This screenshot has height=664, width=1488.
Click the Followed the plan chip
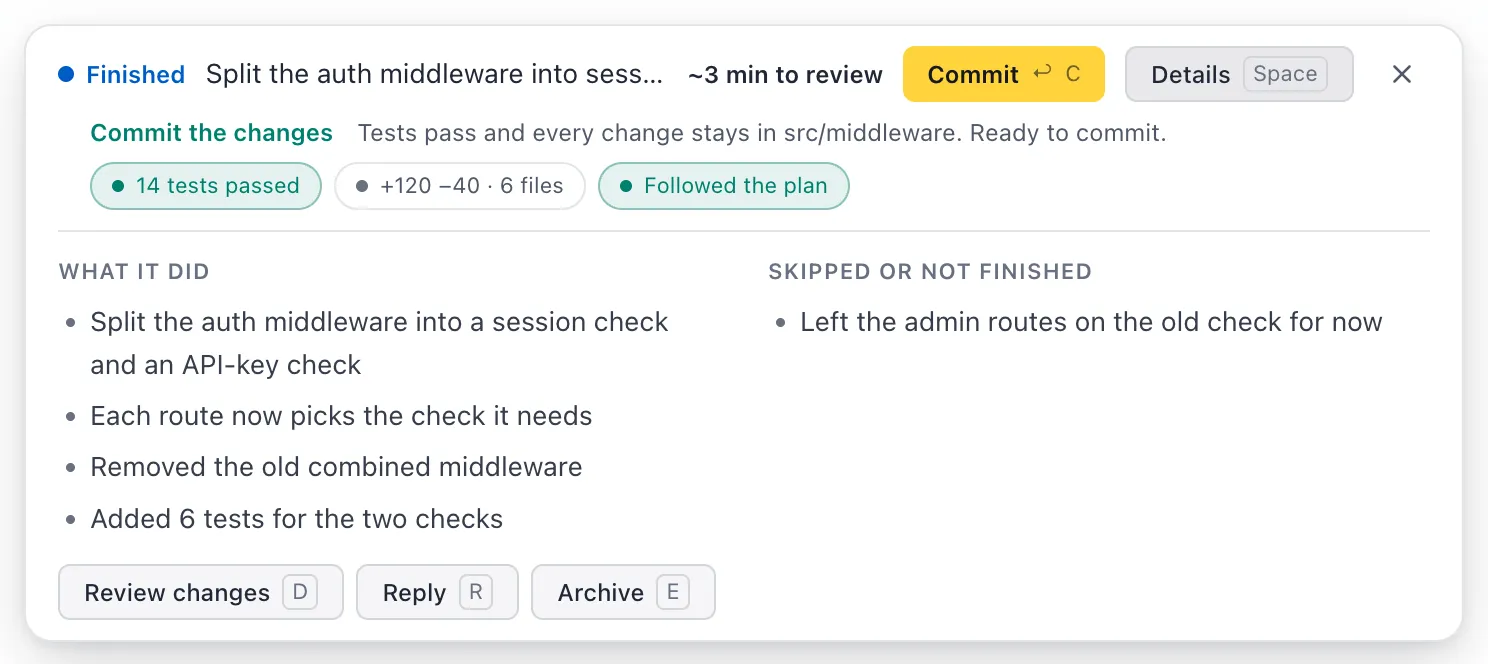pyautogui.click(x=724, y=186)
